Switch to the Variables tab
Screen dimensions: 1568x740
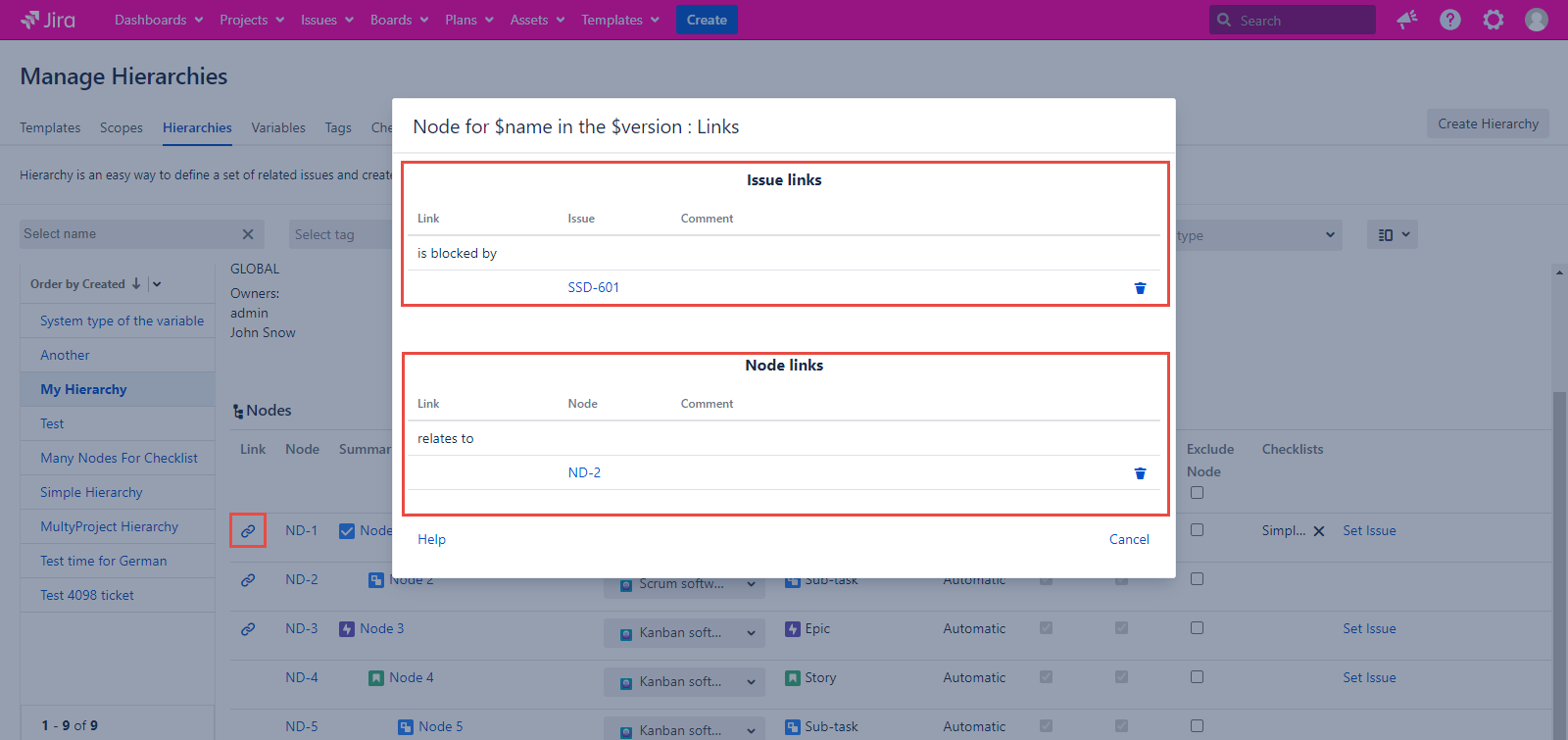[278, 127]
